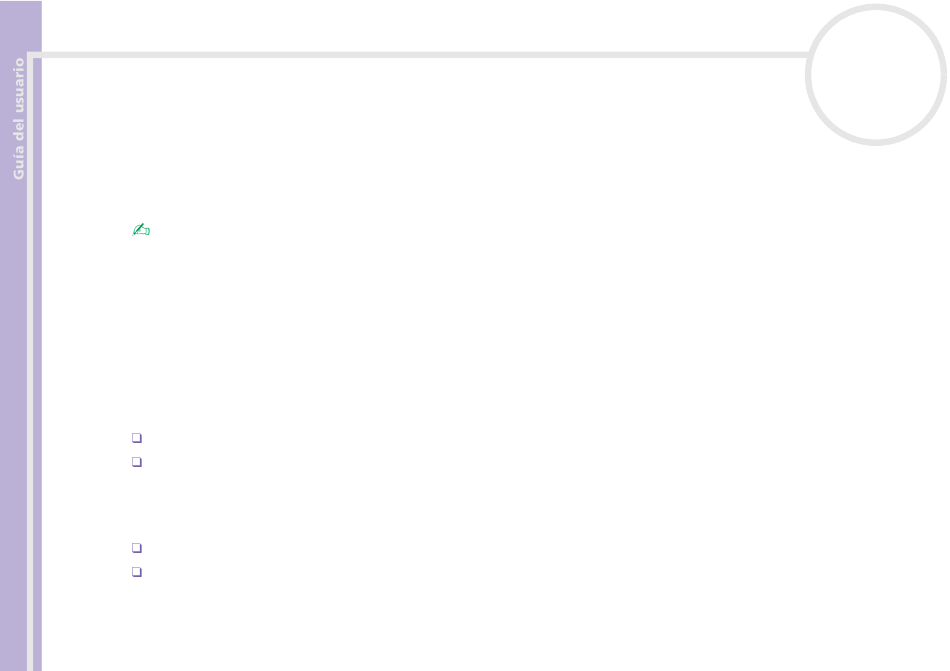Toggle the third square bullet box
The height and width of the screenshot is (671, 950).
tap(137, 547)
